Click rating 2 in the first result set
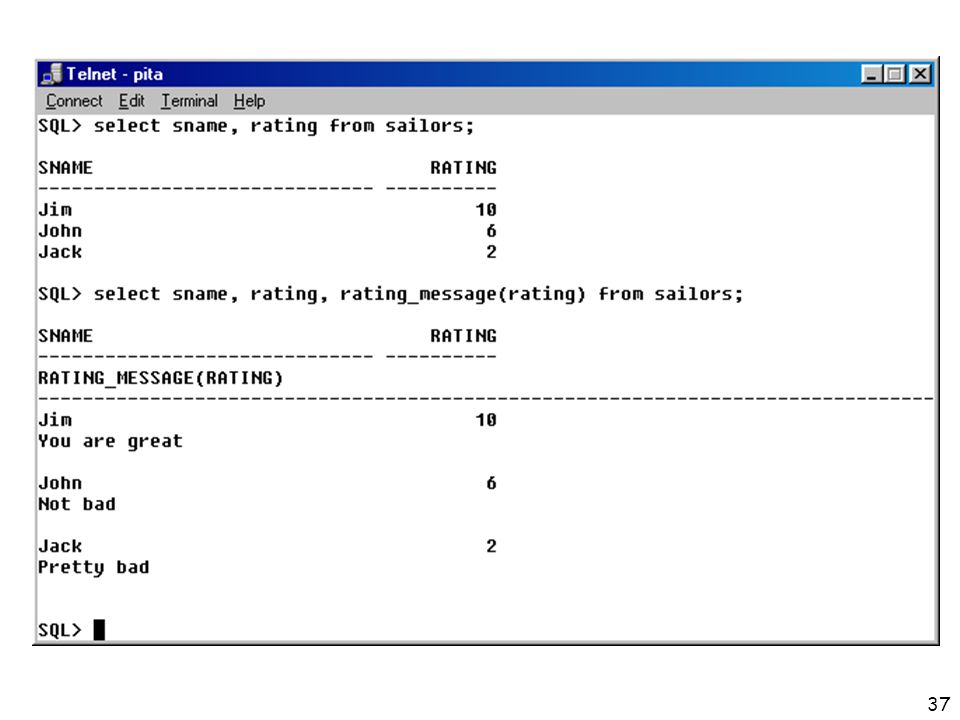 coord(492,252)
